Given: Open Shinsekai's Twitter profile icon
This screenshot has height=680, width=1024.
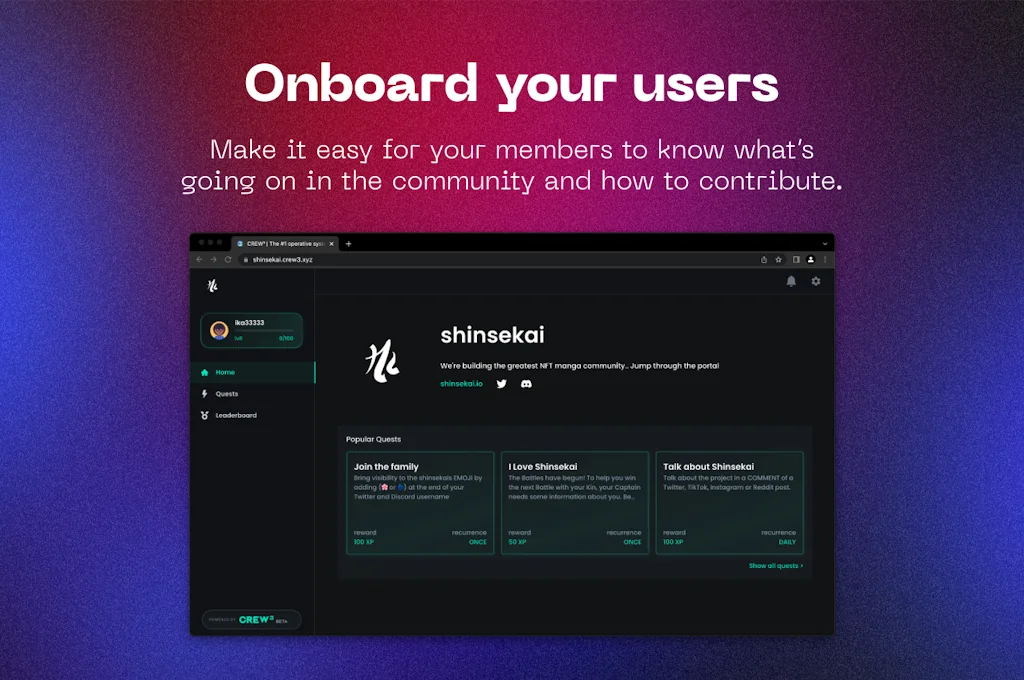Looking at the screenshot, I should click(502, 384).
